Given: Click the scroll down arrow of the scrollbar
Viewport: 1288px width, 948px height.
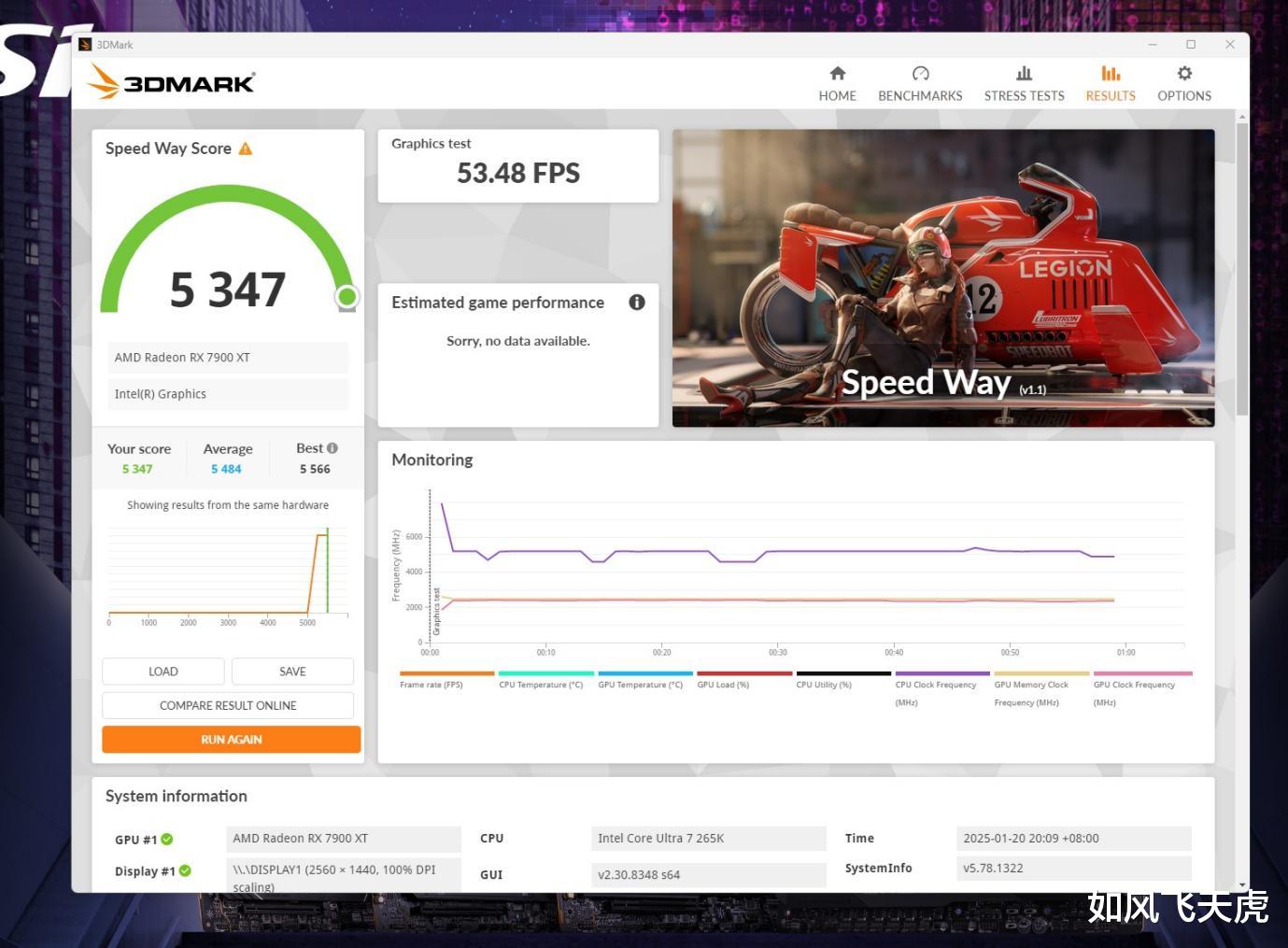Looking at the screenshot, I should 1241,884.
